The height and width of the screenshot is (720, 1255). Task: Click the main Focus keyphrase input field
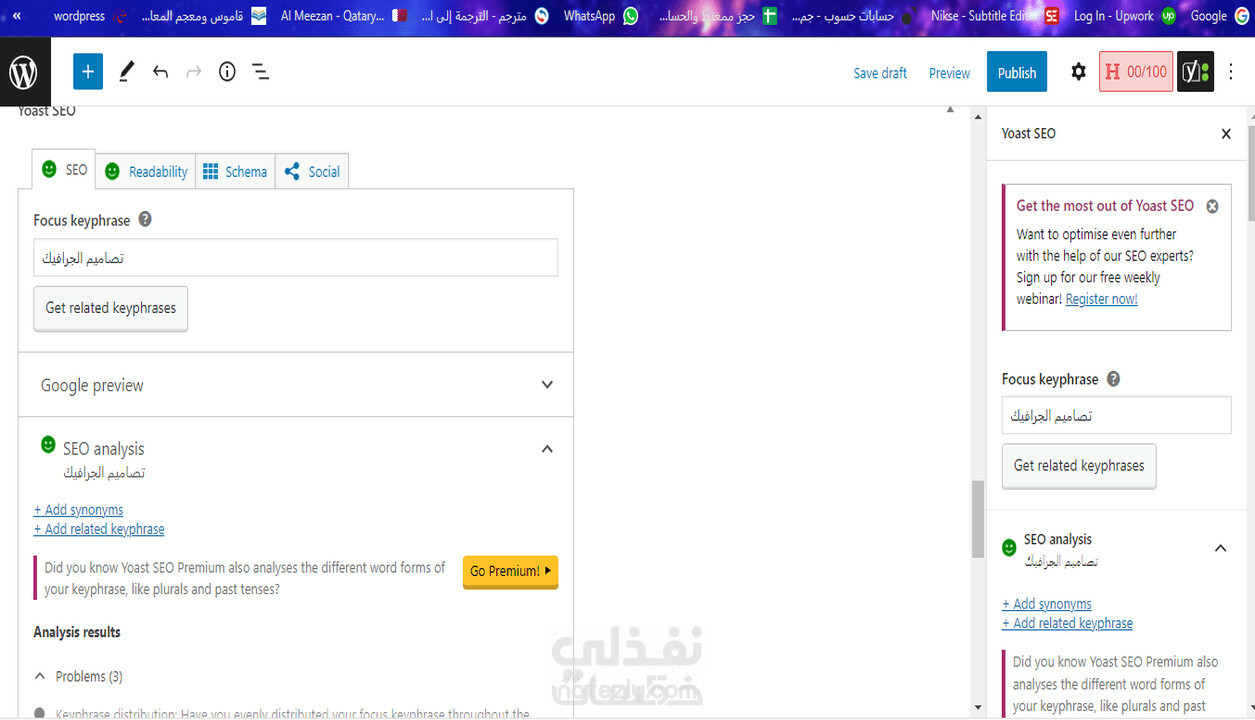[x=296, y=257]
